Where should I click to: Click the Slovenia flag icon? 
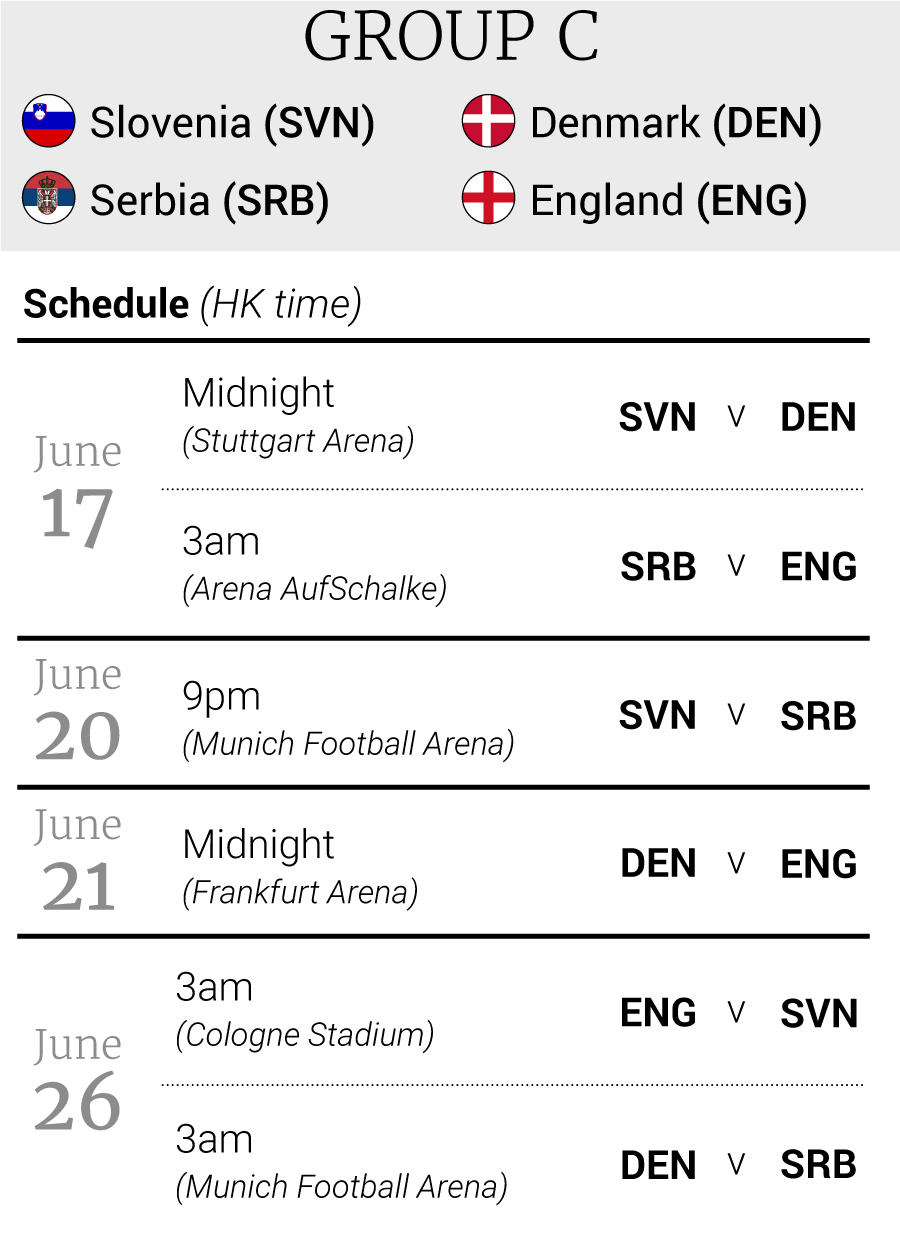49,122
